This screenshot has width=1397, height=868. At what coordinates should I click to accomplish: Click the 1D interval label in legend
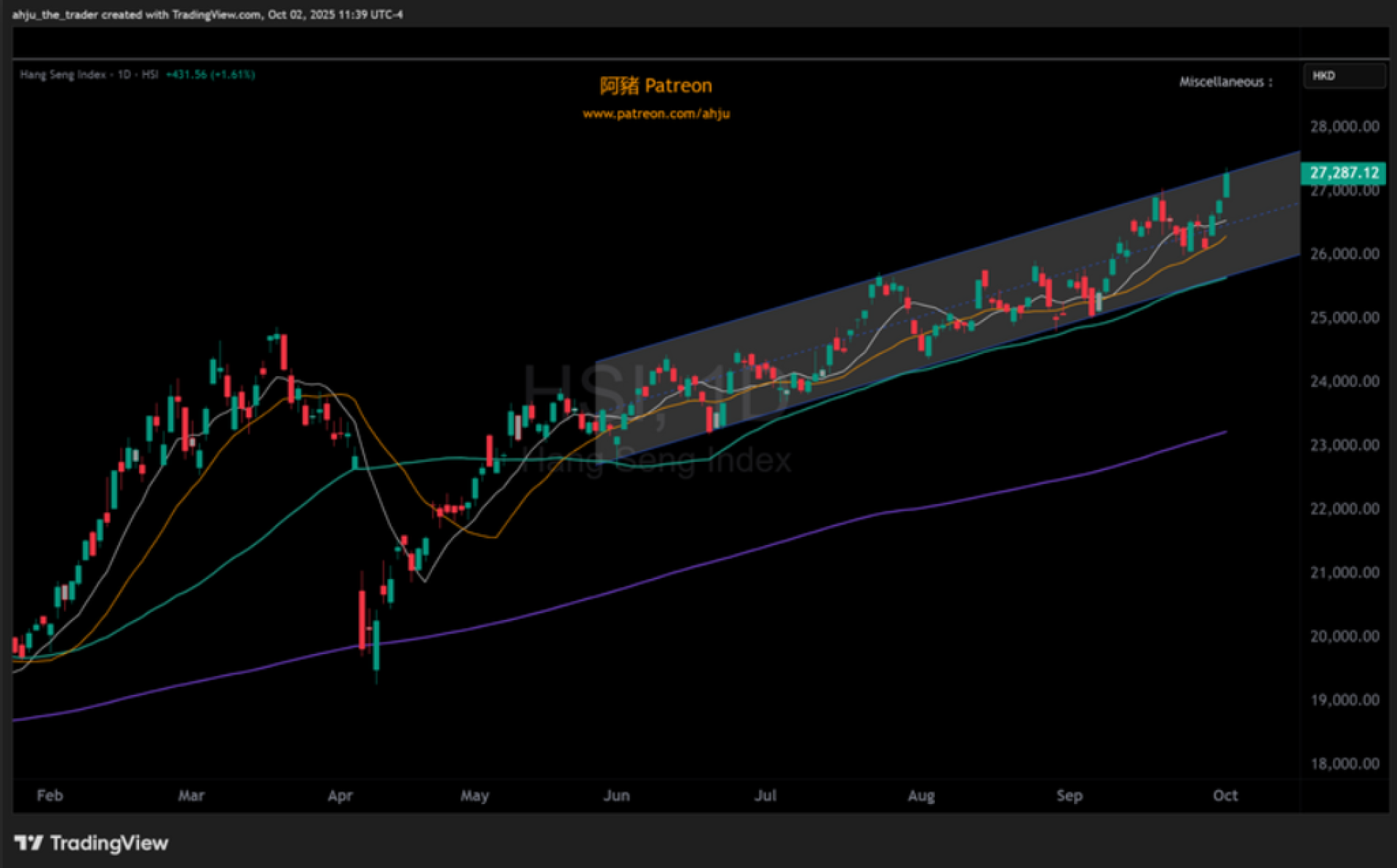pos(124,74)
